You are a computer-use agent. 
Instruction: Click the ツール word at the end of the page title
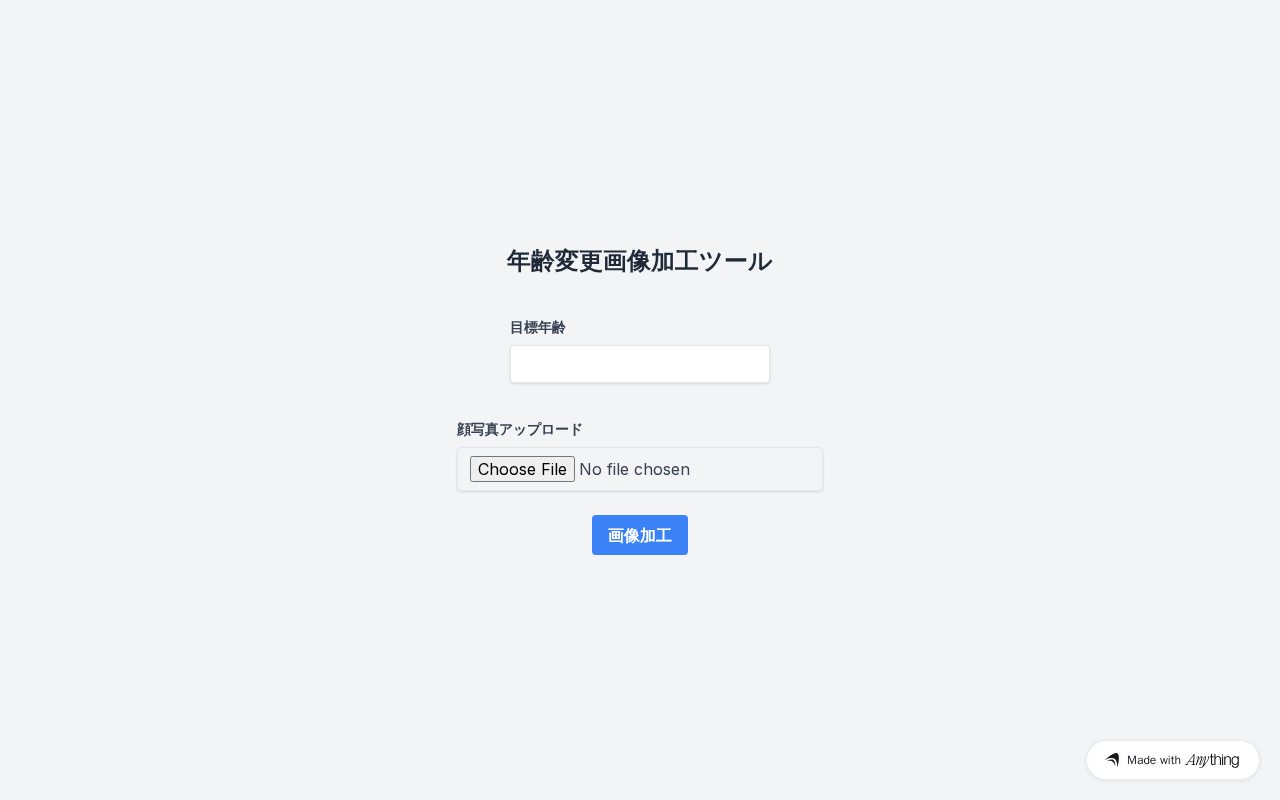click(x=735, y=261)
